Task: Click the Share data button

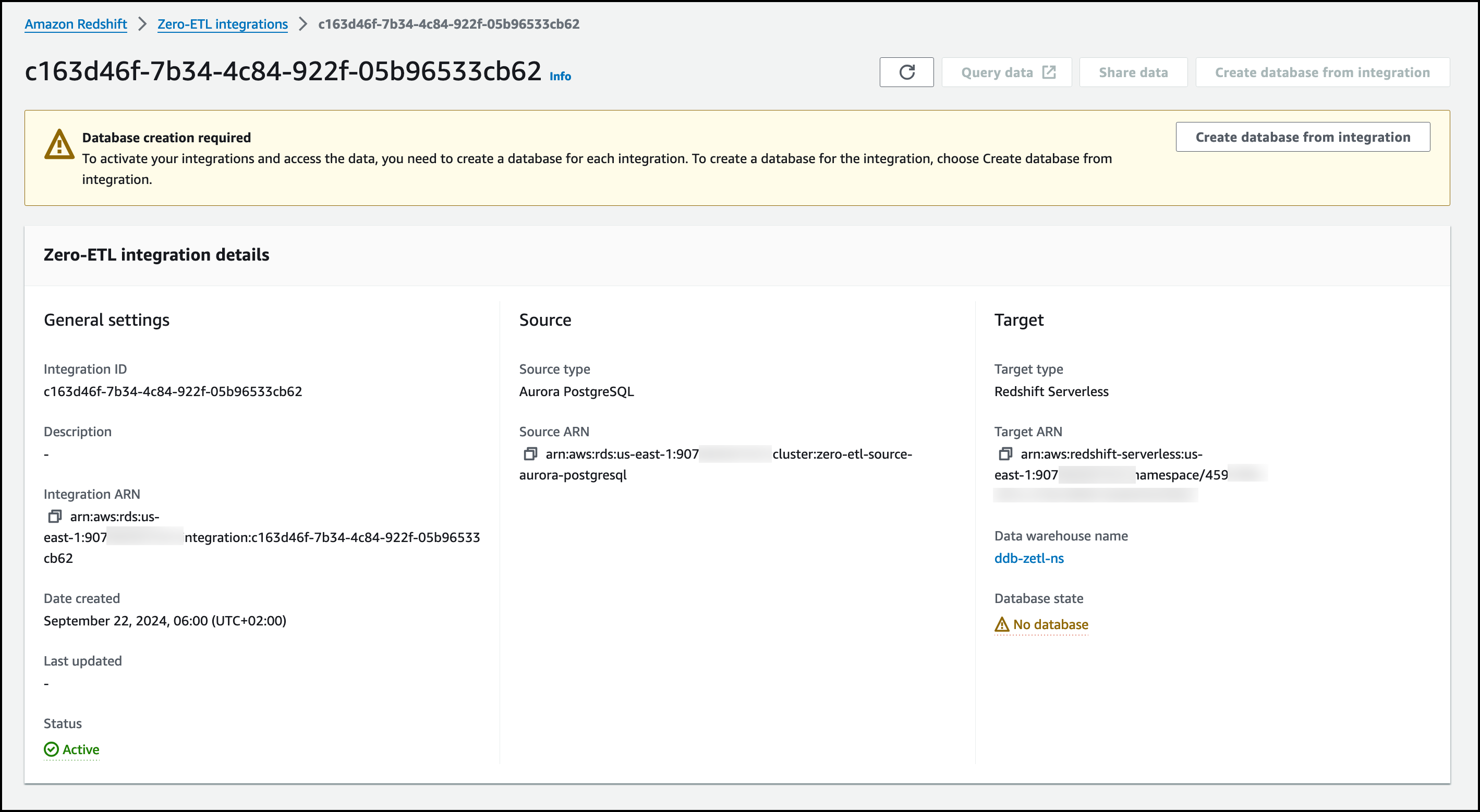Action: point(1133,72)
